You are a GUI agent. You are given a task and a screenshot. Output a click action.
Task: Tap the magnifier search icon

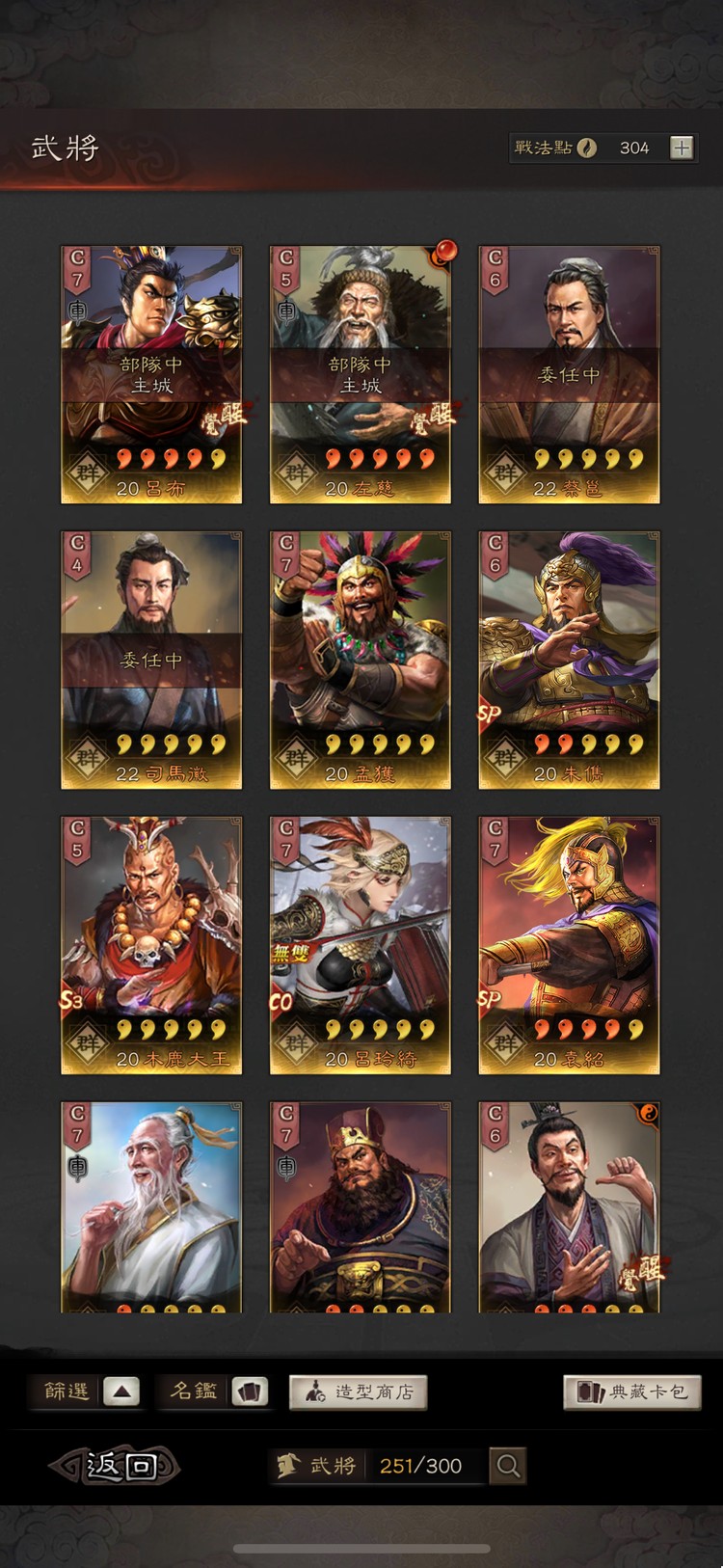pos(508,1466)
